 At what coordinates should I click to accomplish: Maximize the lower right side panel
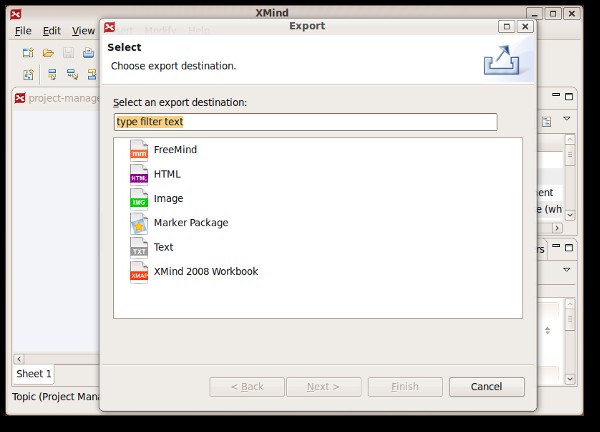tap(569, 248)
